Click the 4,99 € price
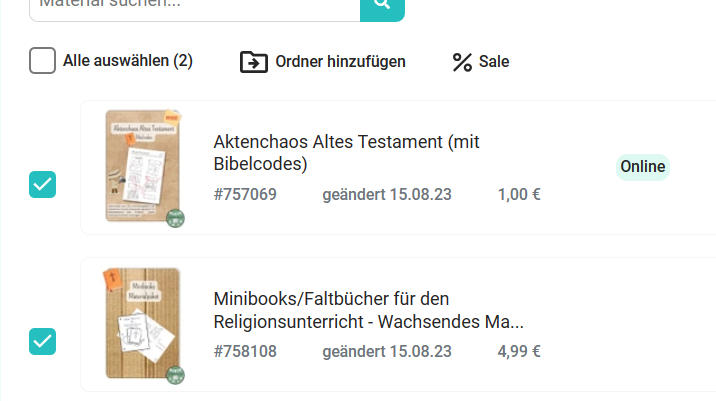This screenshot has height=401, width=716. pyautogui.click(x=519, y=351)
